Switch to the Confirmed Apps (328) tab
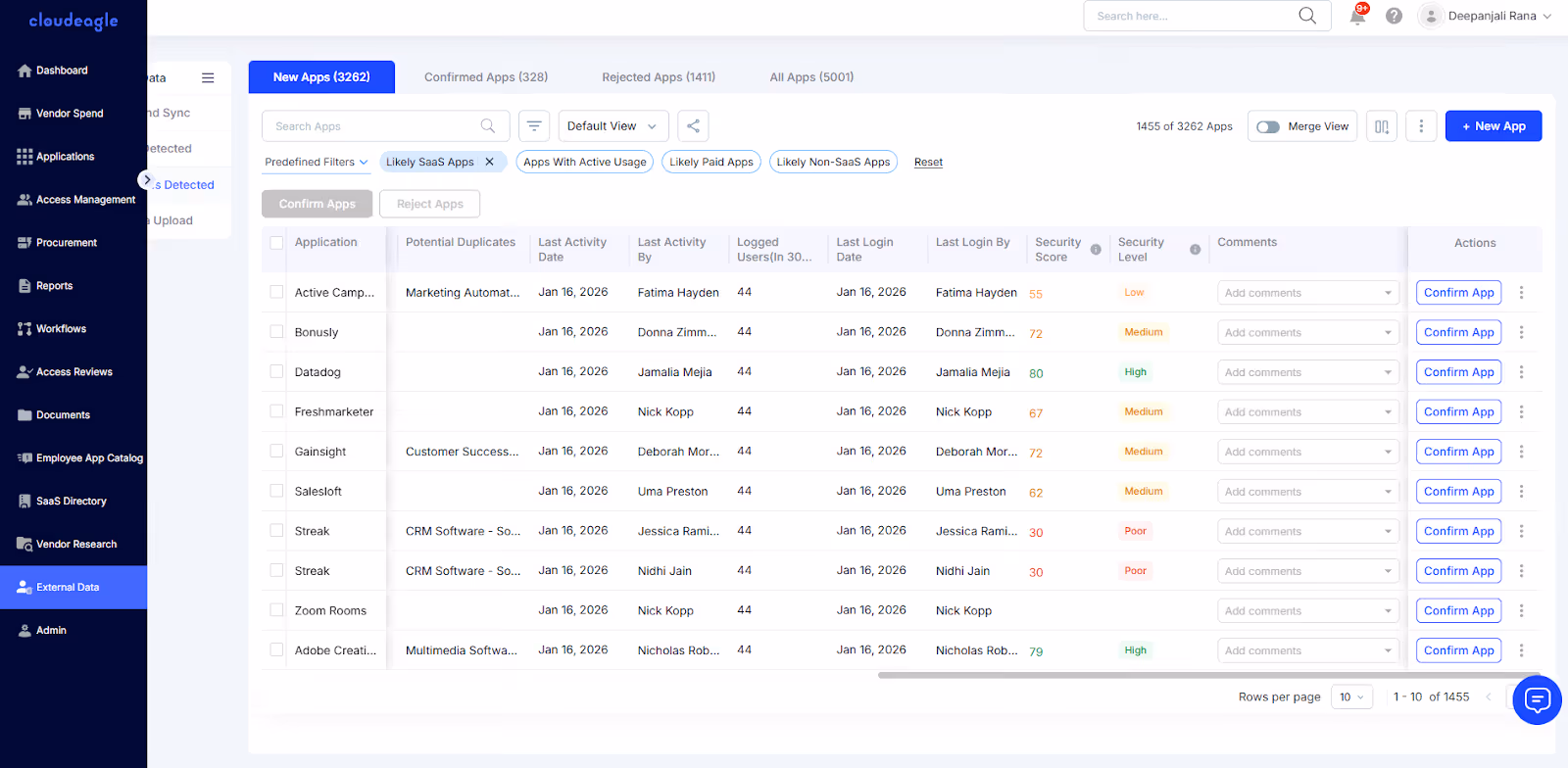The height and width of the screenshot is (768, 1568). pyautogui.click(x=486, y=77)
